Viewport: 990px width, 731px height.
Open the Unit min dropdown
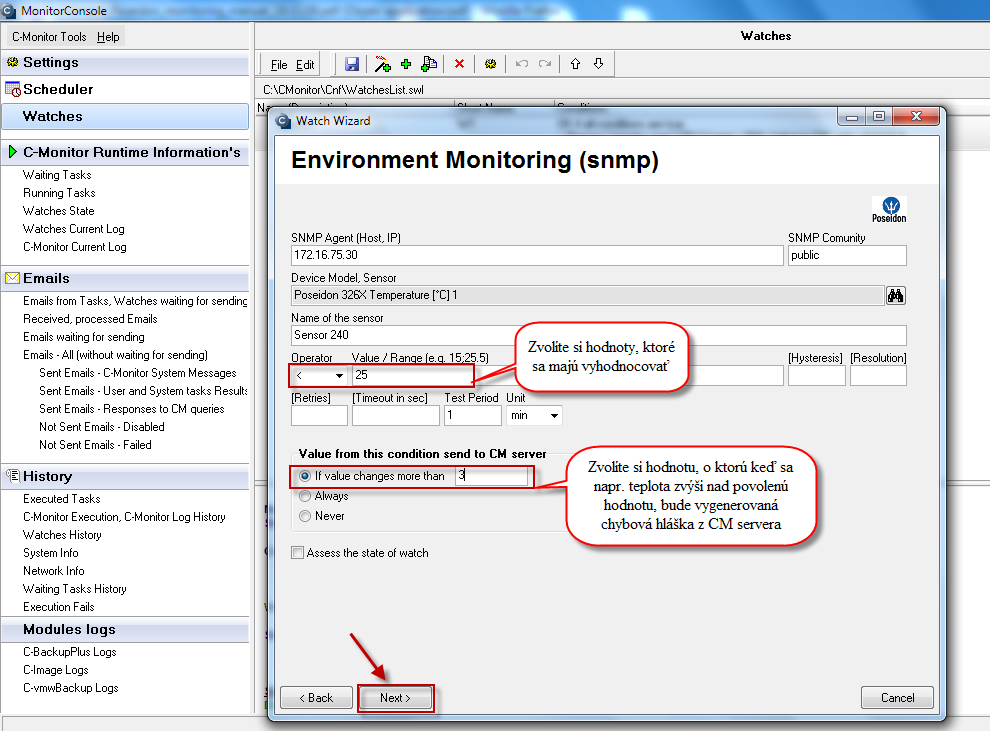click(534, 415)
